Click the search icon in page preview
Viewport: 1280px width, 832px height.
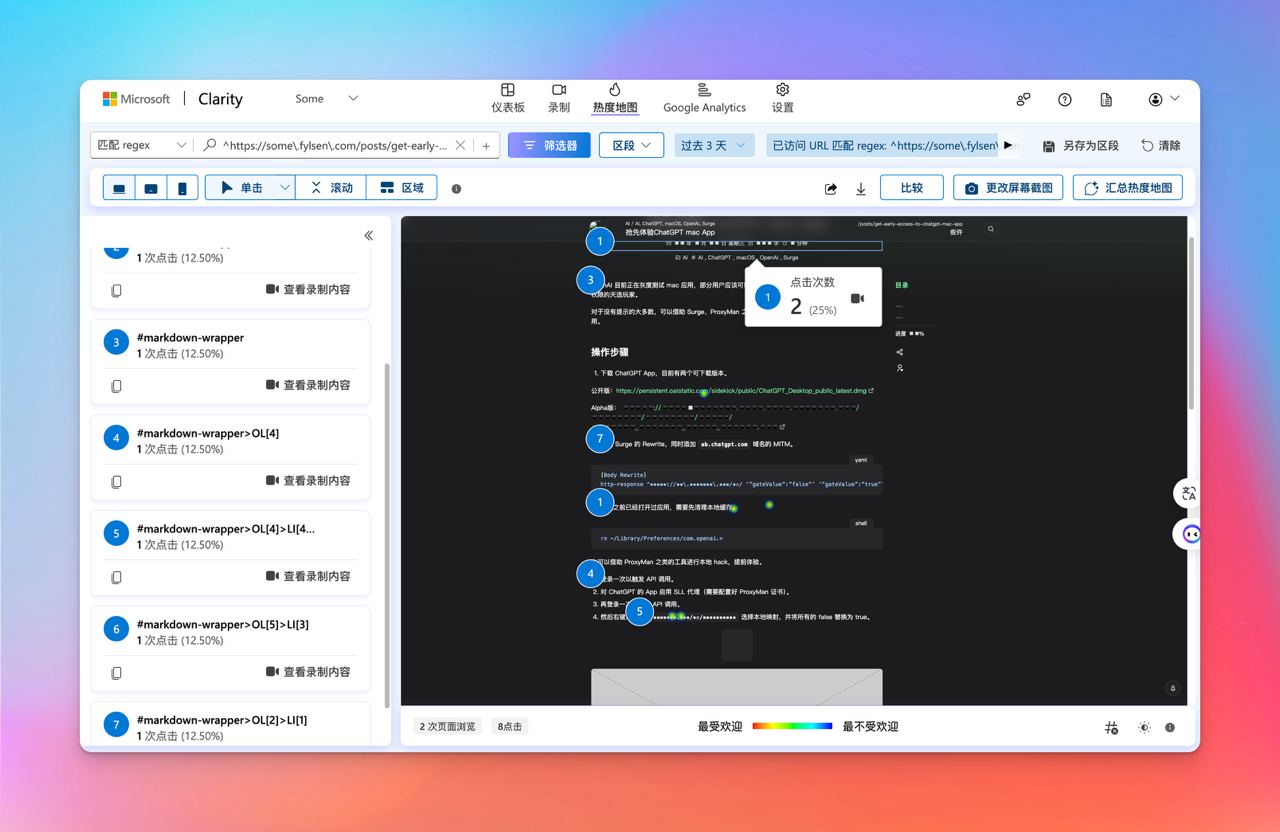pyautogui.click(x=991, y=229)
